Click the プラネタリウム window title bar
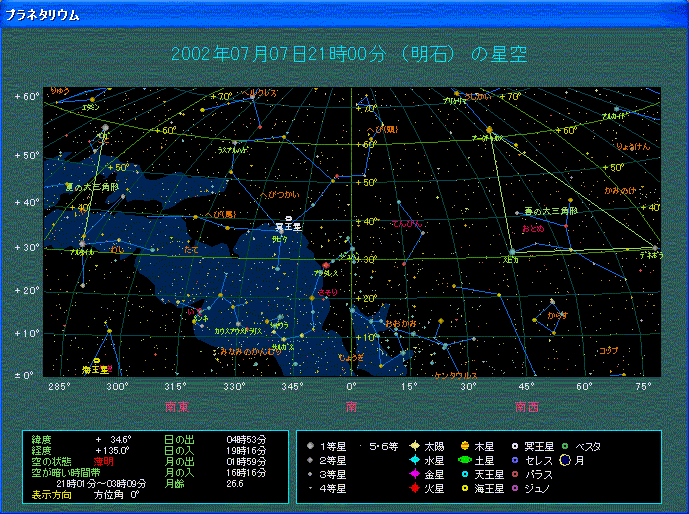This screenshot has height=514, width=689. click(344, 13)
